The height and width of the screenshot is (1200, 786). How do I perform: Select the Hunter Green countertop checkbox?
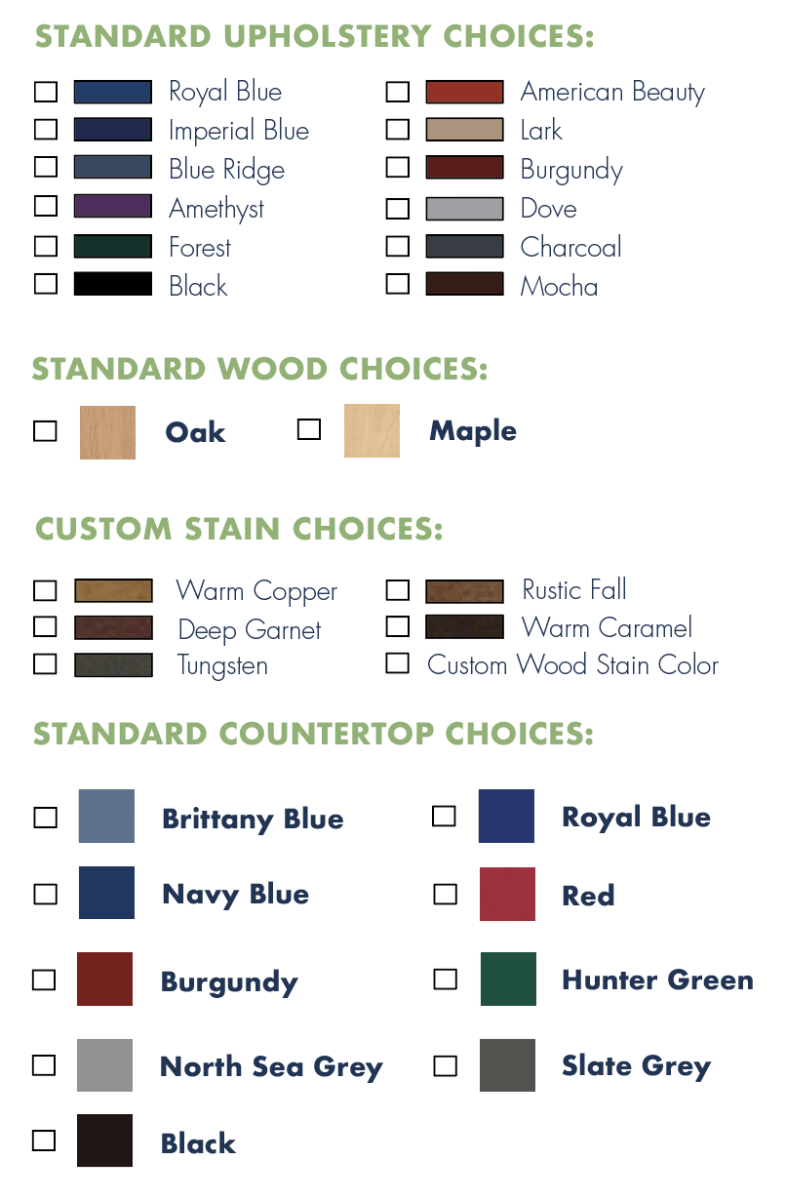[445, 978]
